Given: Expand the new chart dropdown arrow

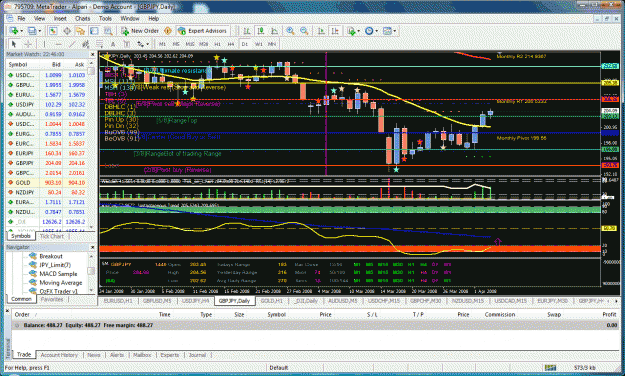Looking at the screenshot, I should click(x=21, y=31).
